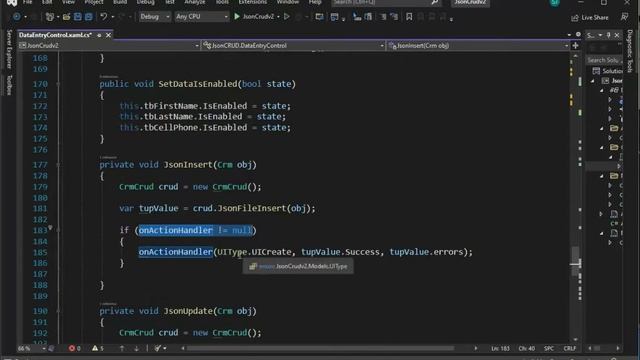Image resolution: width=640 pixels, height=360 pixels.
Task: Click the code cleanup broom icon
Action: [x=158, y=348]
